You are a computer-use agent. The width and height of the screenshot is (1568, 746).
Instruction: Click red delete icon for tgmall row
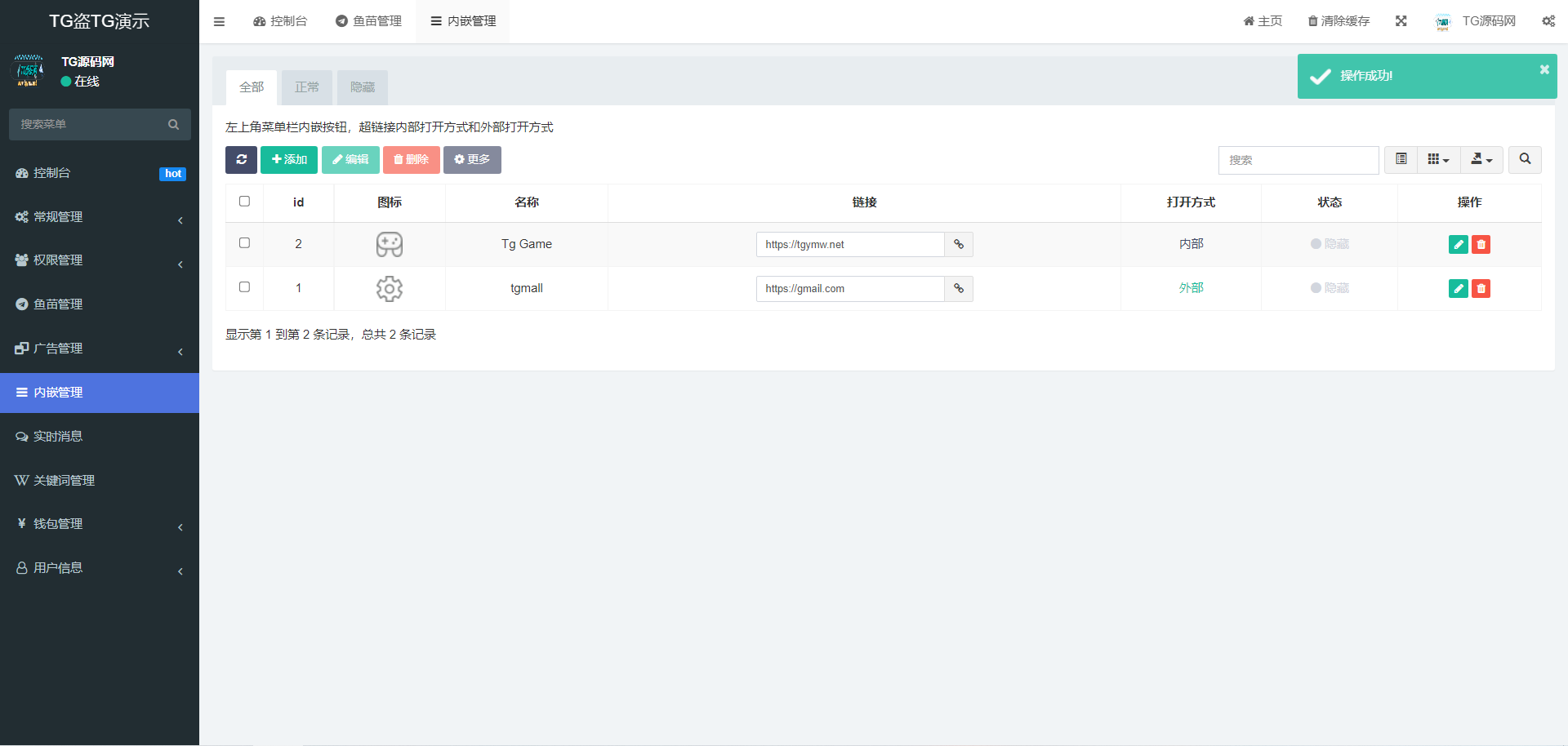(x=1481, y=288)
